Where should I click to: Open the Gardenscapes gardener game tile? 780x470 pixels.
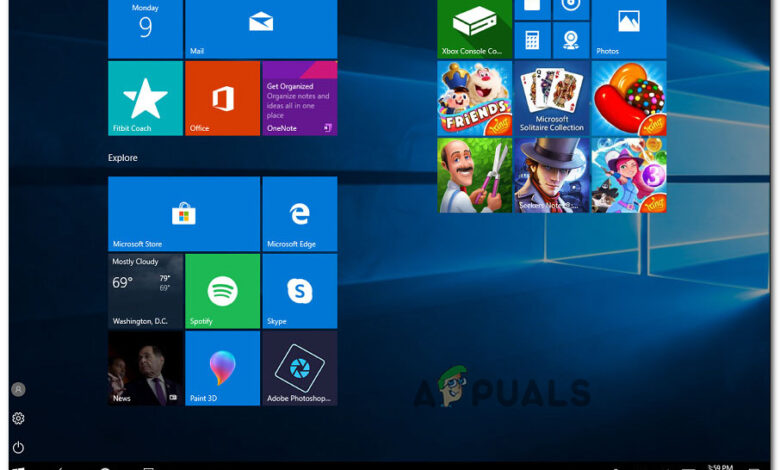tap(475, 175)
